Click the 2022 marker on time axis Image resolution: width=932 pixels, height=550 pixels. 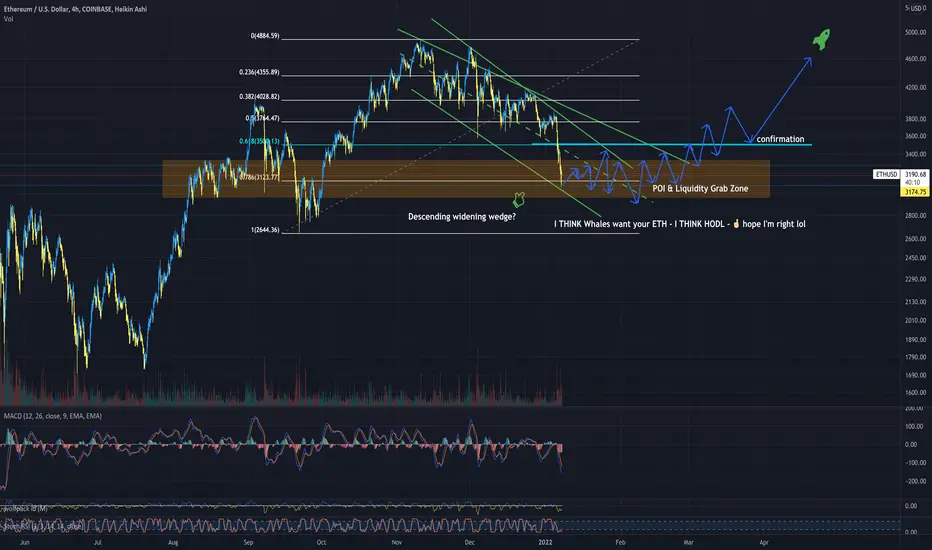[x=544, y=542]
